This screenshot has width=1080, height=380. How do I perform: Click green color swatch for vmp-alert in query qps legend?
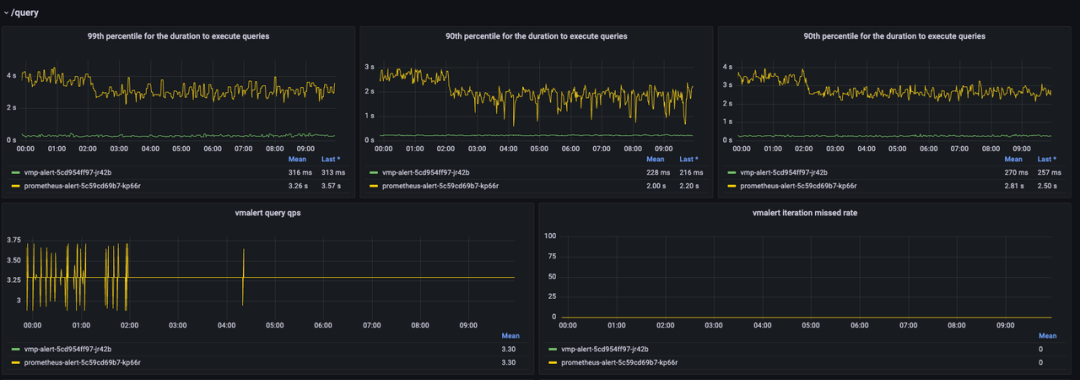(x=16, y=349)
